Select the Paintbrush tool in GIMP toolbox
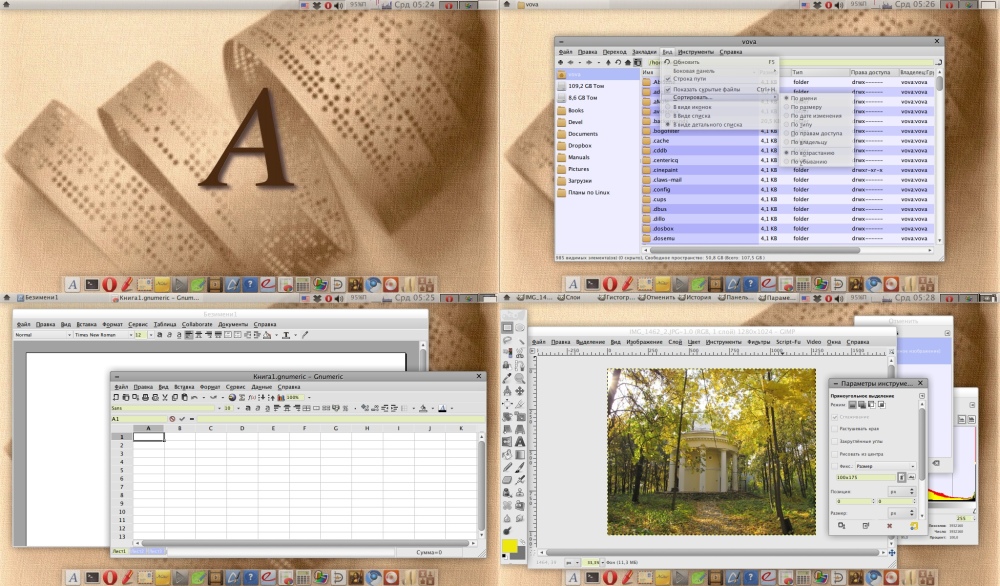Screen dimensions: 1000x586 click(x=520, y=467)
